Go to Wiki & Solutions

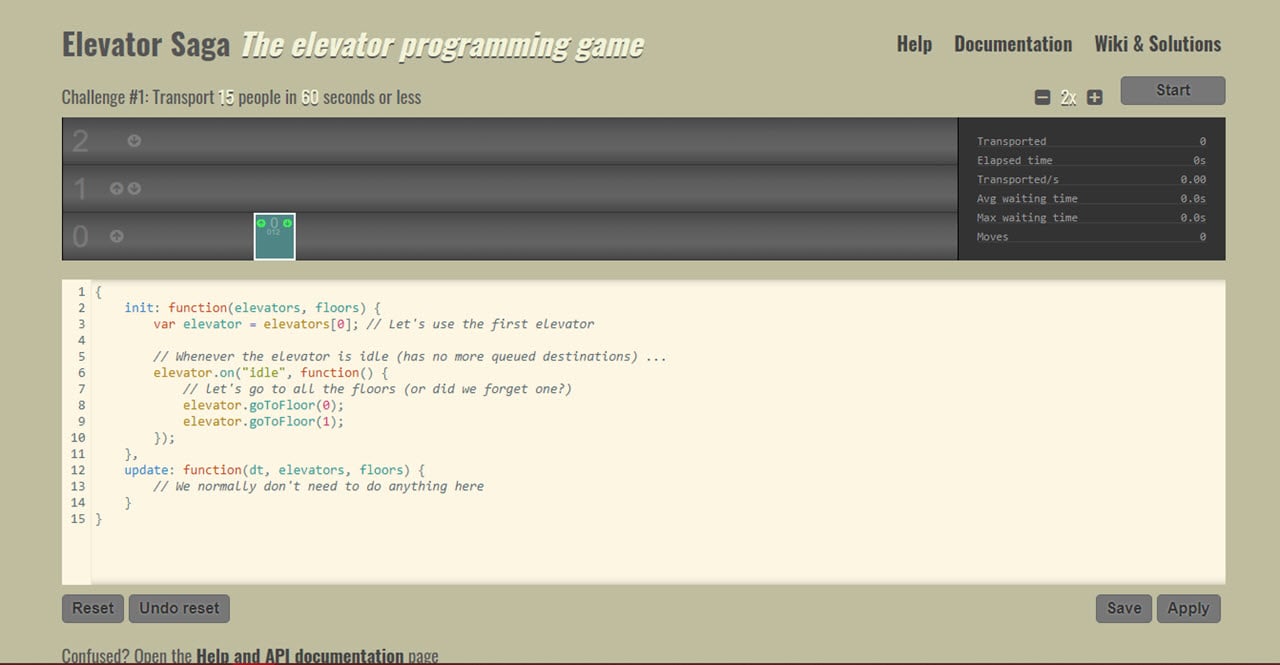[x=1157, y=44]
